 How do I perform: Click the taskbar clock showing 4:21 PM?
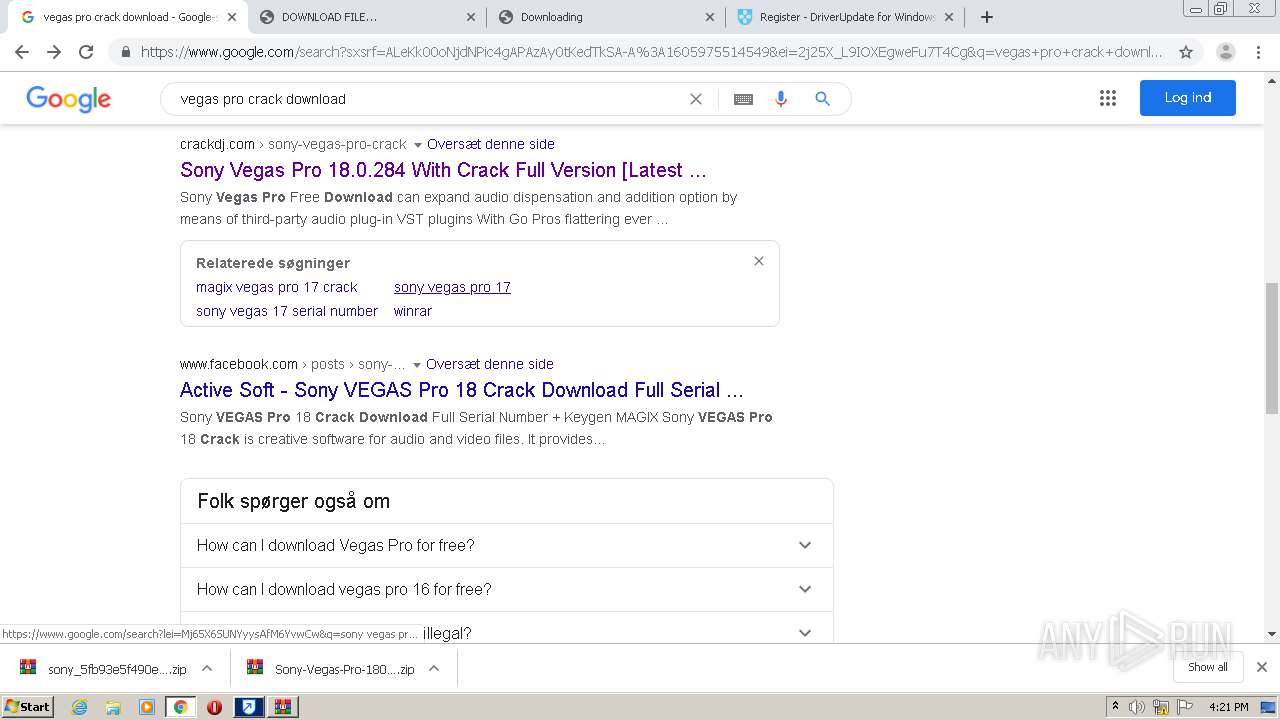pyautogui.click(x=1229, y=707)
